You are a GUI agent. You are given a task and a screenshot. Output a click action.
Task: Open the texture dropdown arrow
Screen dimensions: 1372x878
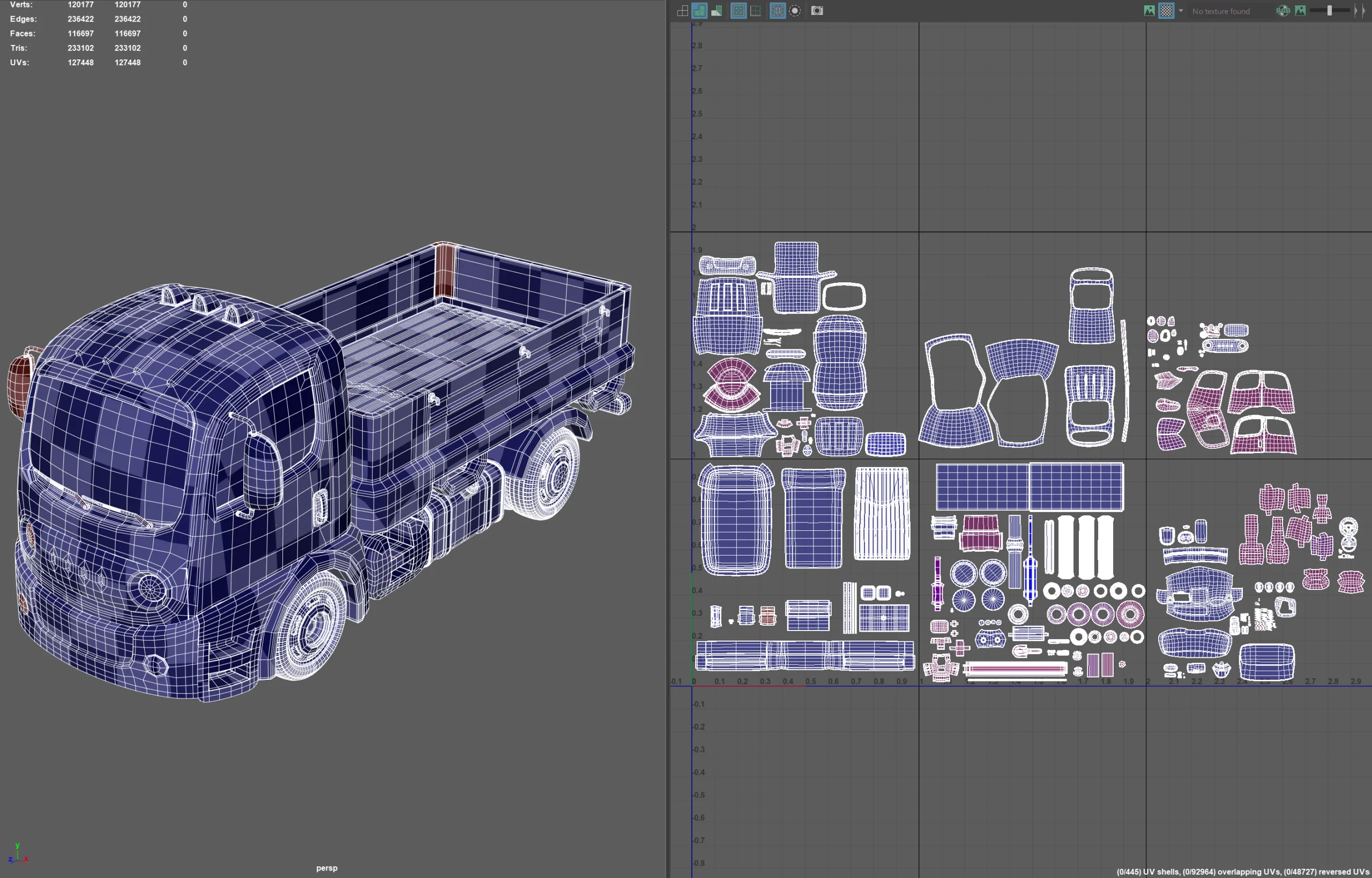(1181, 11)
